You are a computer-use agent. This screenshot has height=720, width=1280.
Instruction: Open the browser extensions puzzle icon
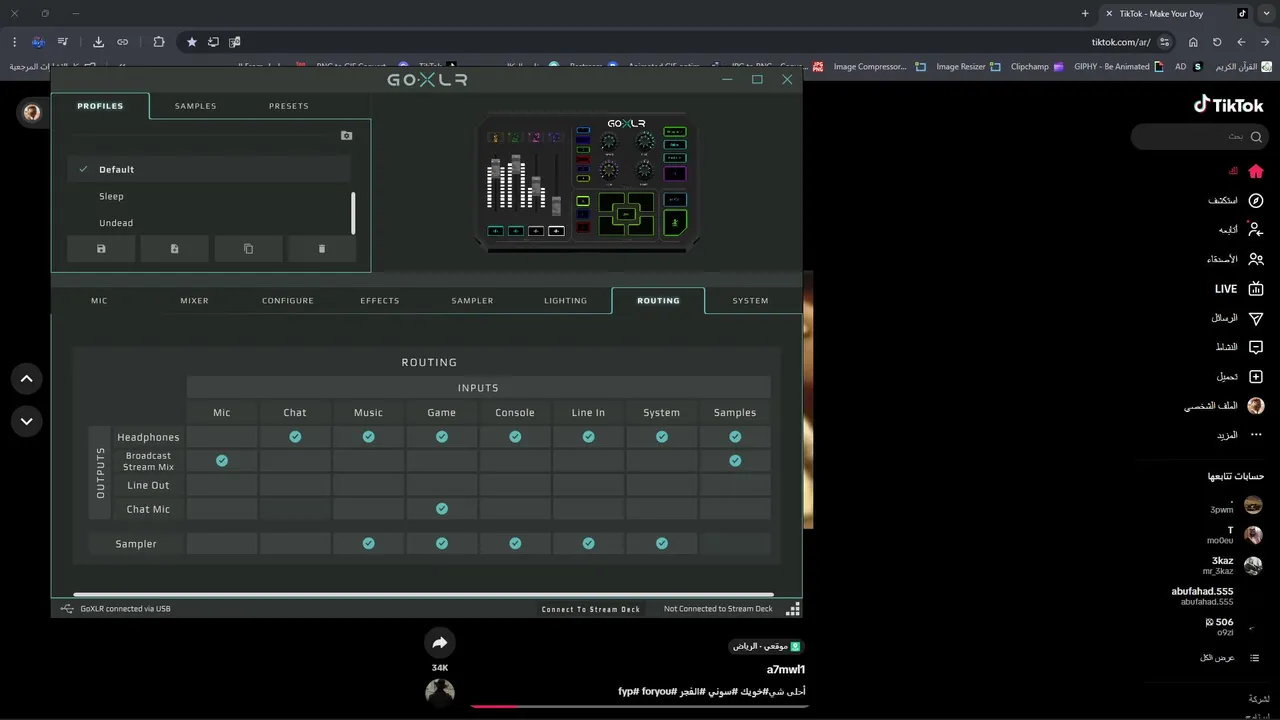pos(159,42)
